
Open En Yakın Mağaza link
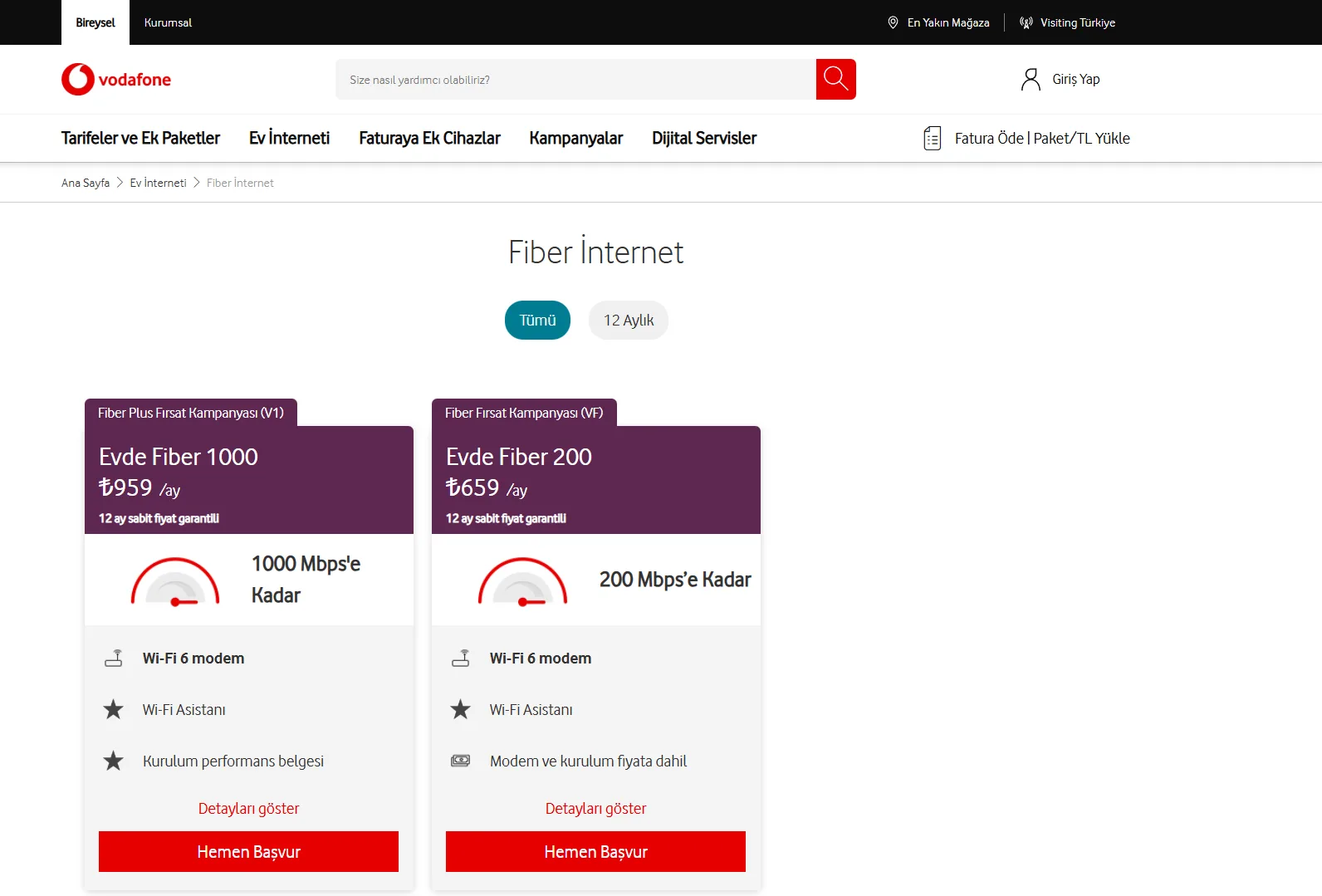(x=948, y=22)
